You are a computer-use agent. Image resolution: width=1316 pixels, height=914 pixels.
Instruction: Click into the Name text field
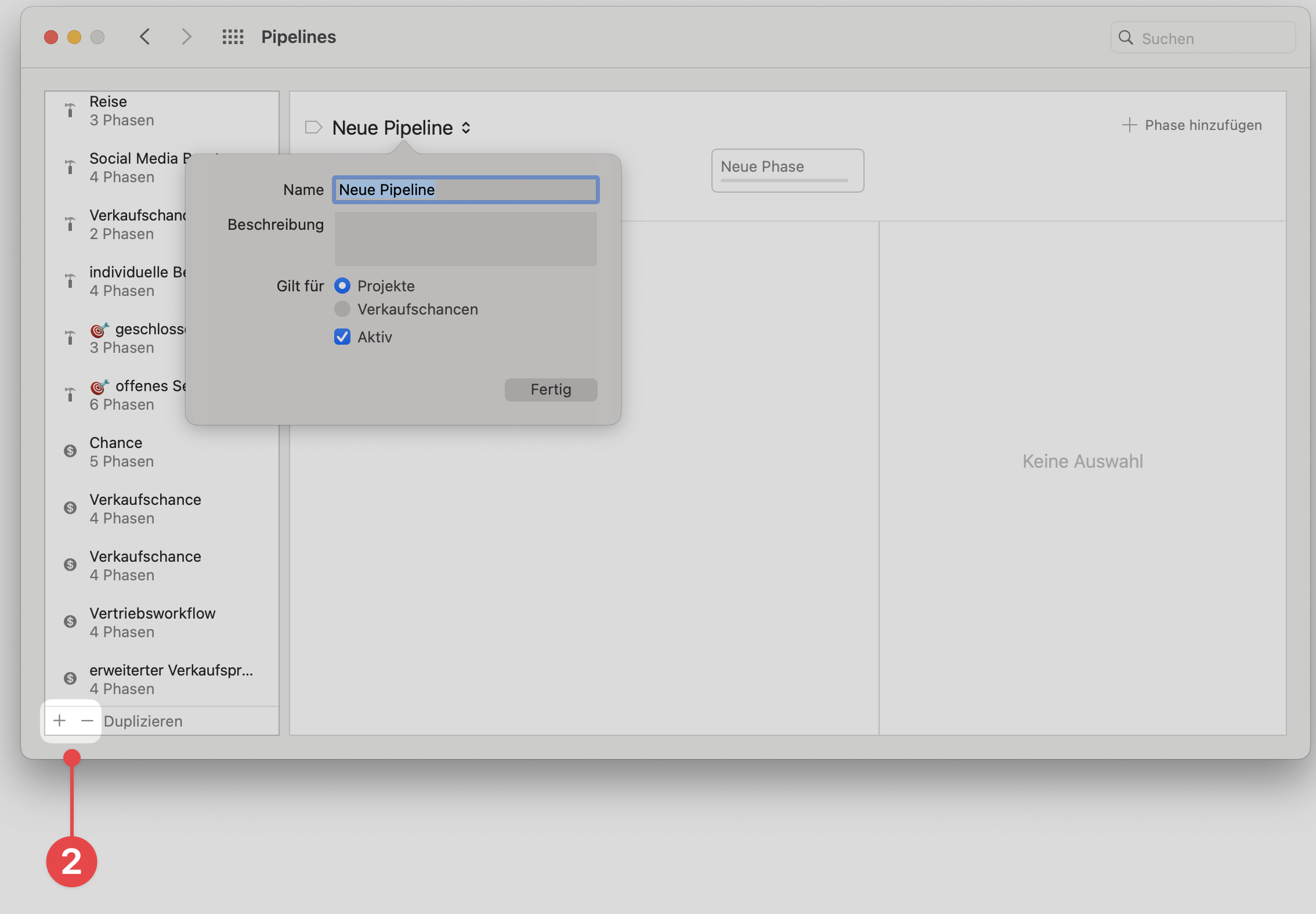[x=465, y=190]
